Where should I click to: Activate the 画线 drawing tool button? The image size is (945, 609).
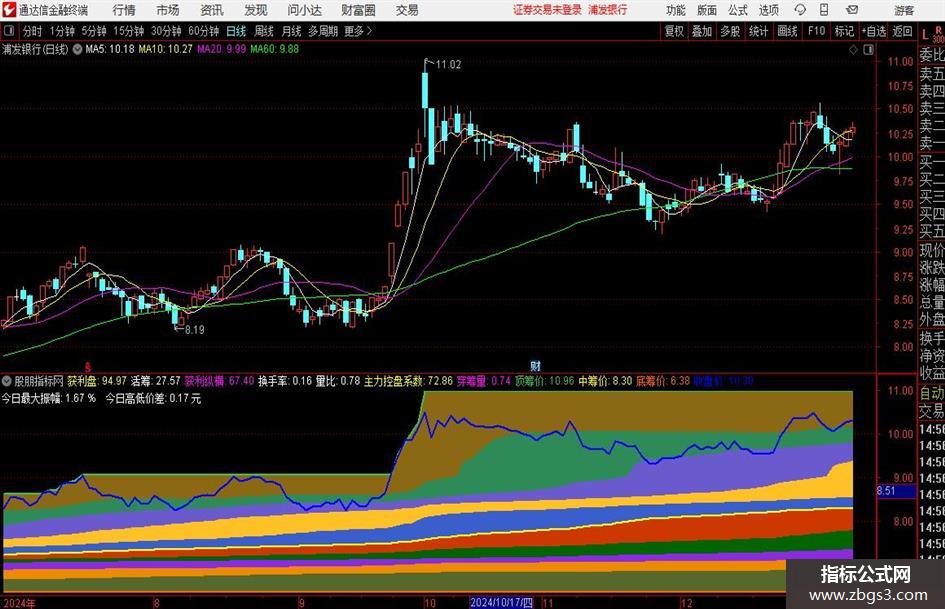[787, 31]
